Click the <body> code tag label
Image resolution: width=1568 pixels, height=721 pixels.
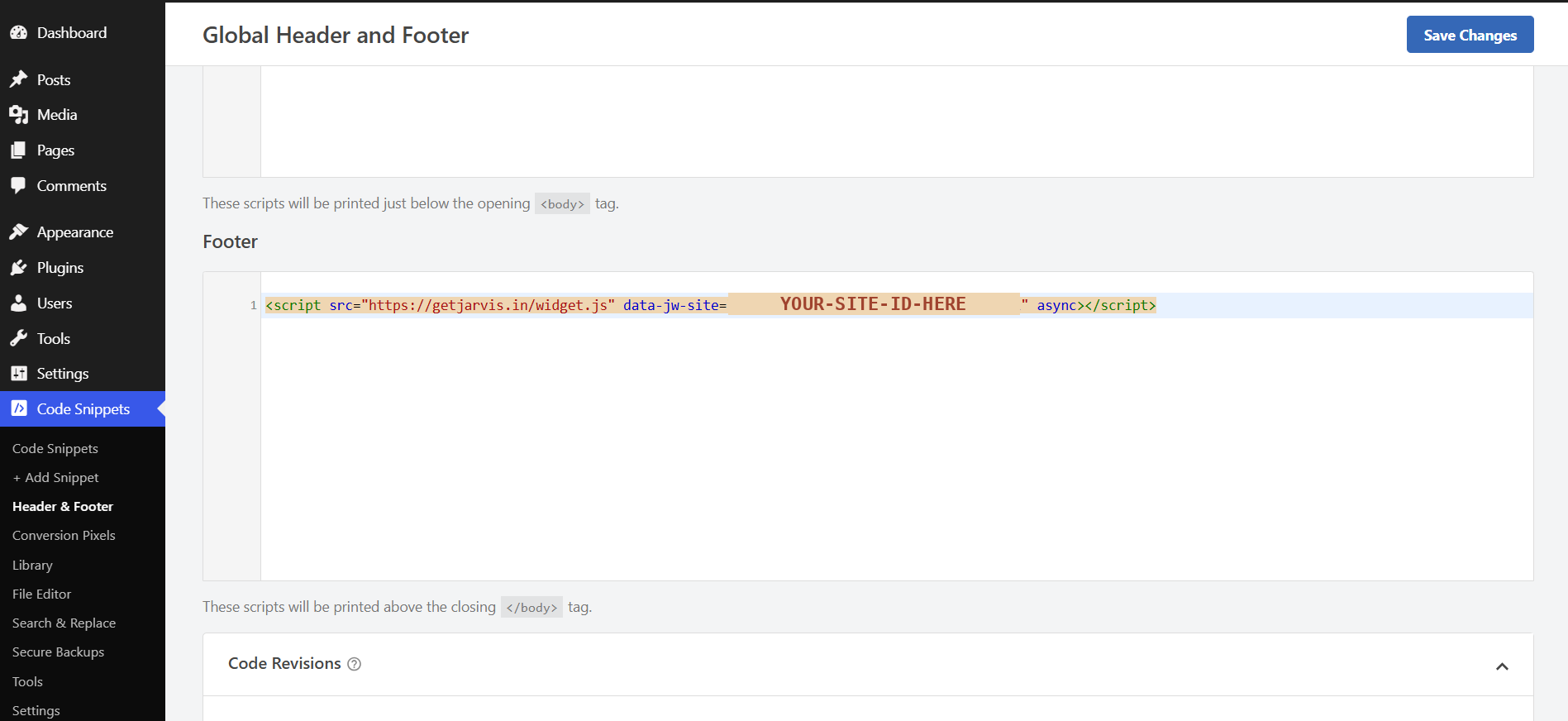tap(562, 203)
